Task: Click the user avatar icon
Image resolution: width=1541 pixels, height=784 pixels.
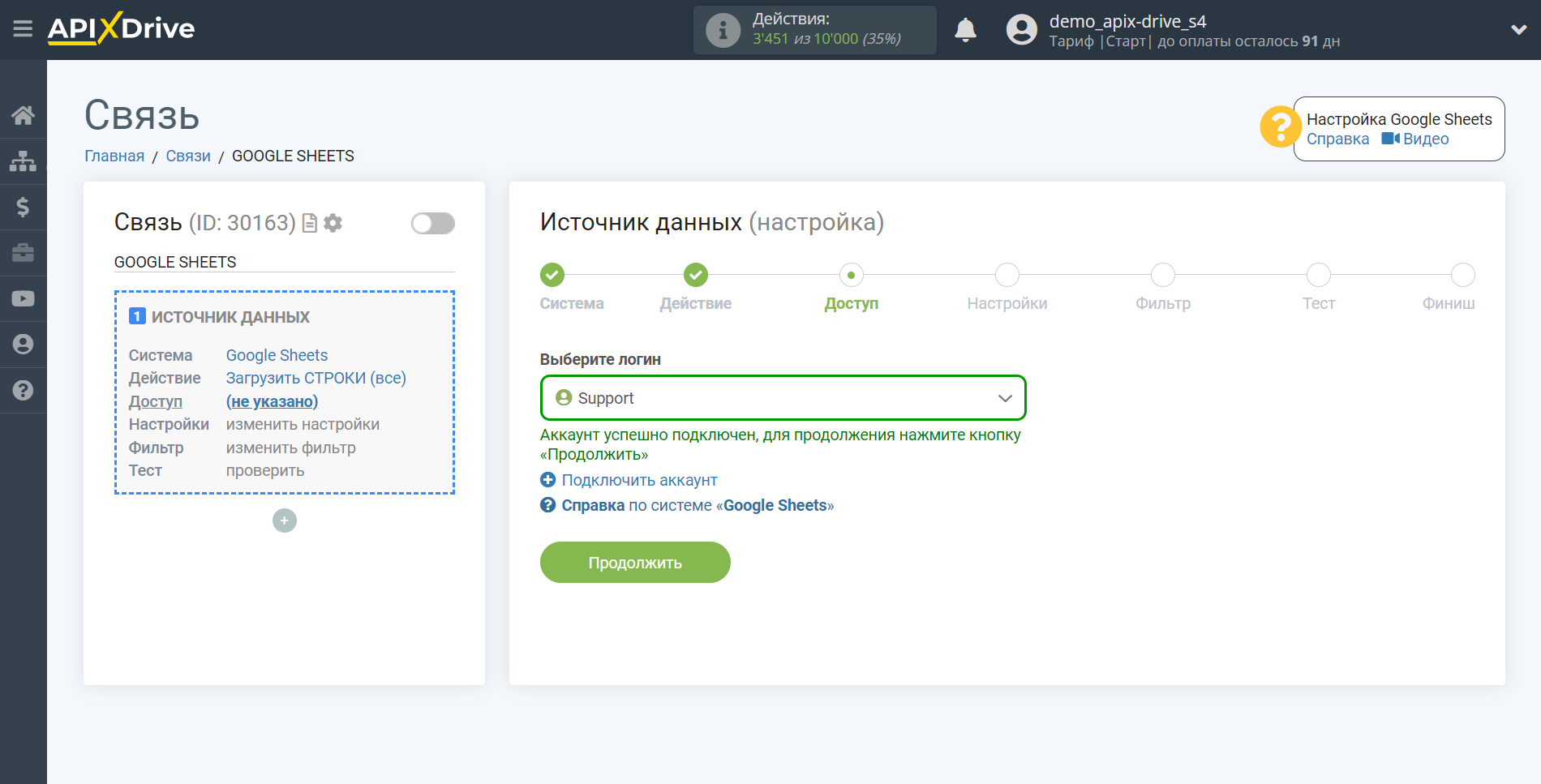Action: [1021, 30]
